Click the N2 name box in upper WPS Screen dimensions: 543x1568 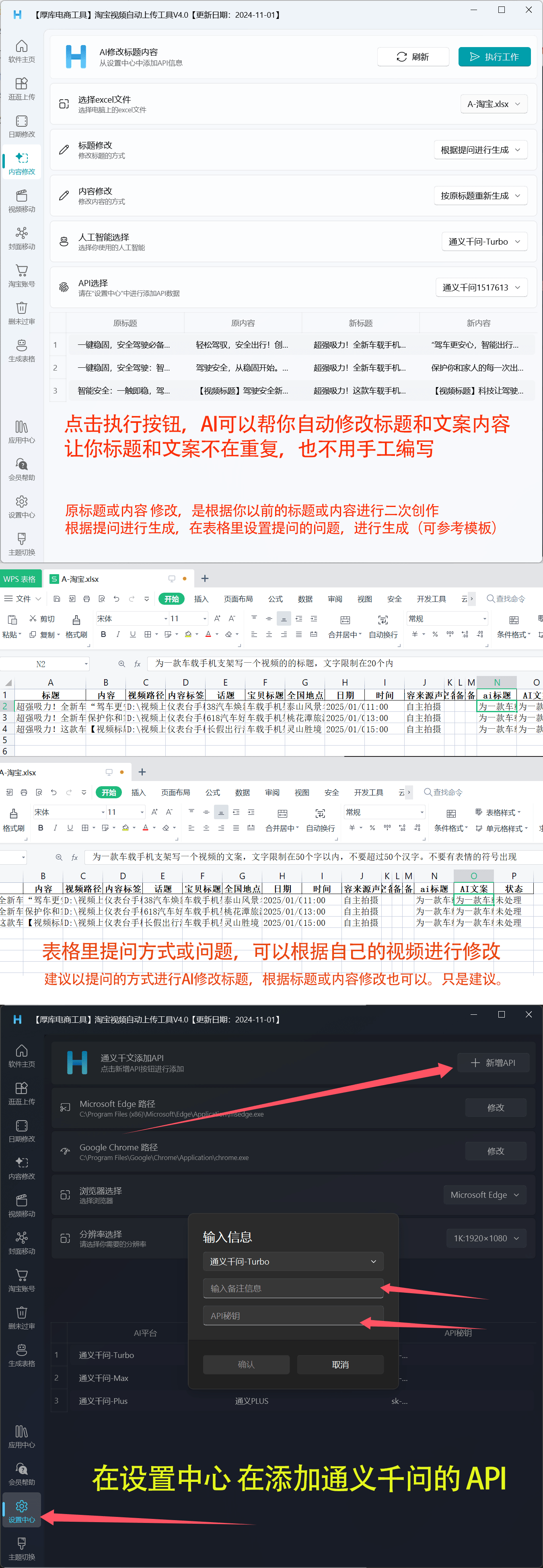coord(45,663)
